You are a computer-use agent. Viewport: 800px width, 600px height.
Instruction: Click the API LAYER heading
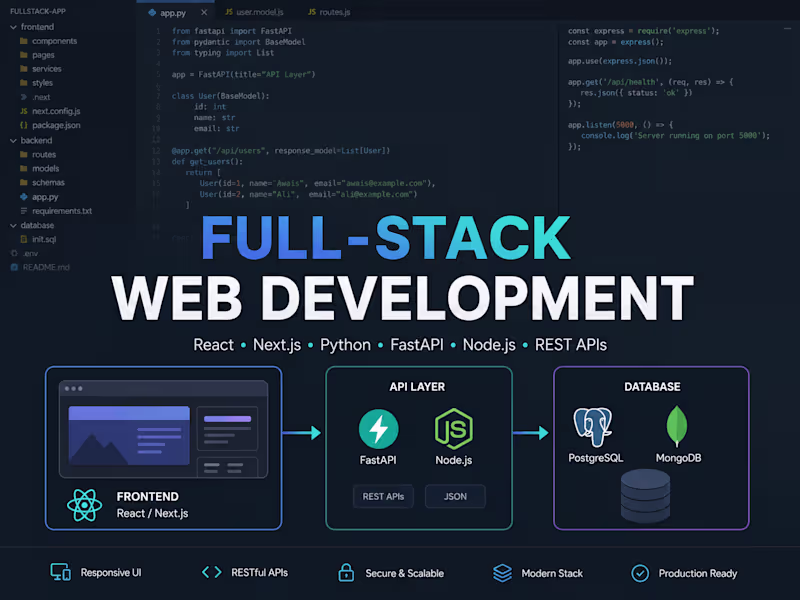click(417, 387)
